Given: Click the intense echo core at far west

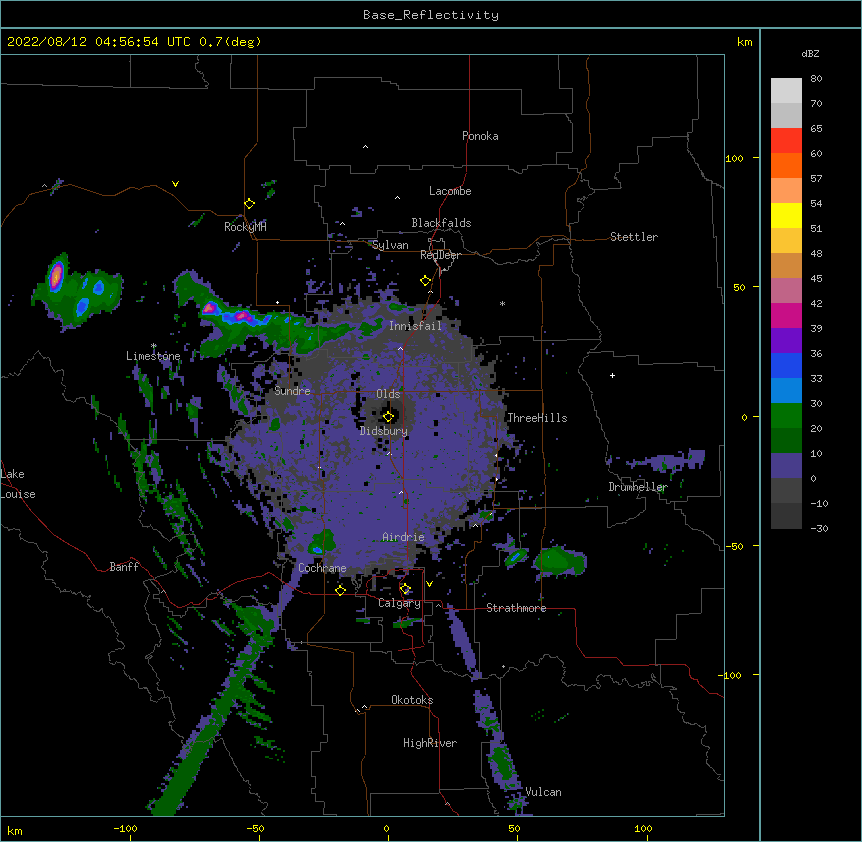Looking at the screenshot, I should (x=56, y=275).
